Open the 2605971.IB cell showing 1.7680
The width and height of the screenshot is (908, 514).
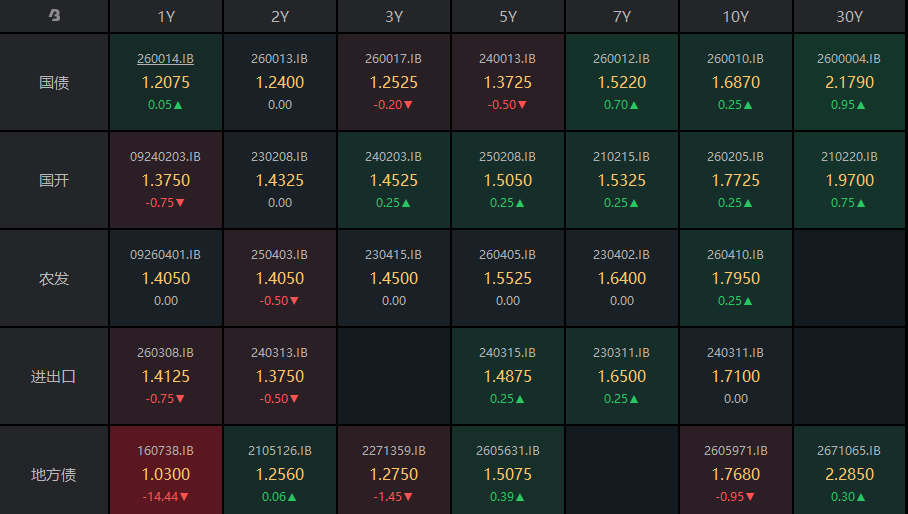tap(735, 470)
